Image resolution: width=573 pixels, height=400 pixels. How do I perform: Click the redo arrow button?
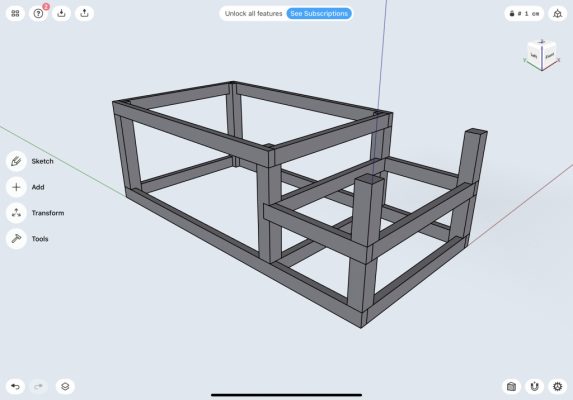tap(38, 386)
